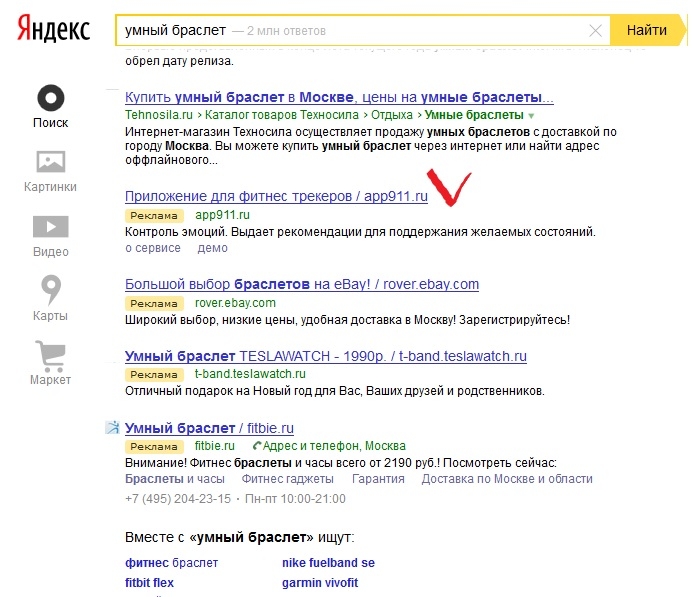Screen dimensions: 693x597
Task: Click the fitbie.ru favicon next to the result
Action: (x=113, y=427)
